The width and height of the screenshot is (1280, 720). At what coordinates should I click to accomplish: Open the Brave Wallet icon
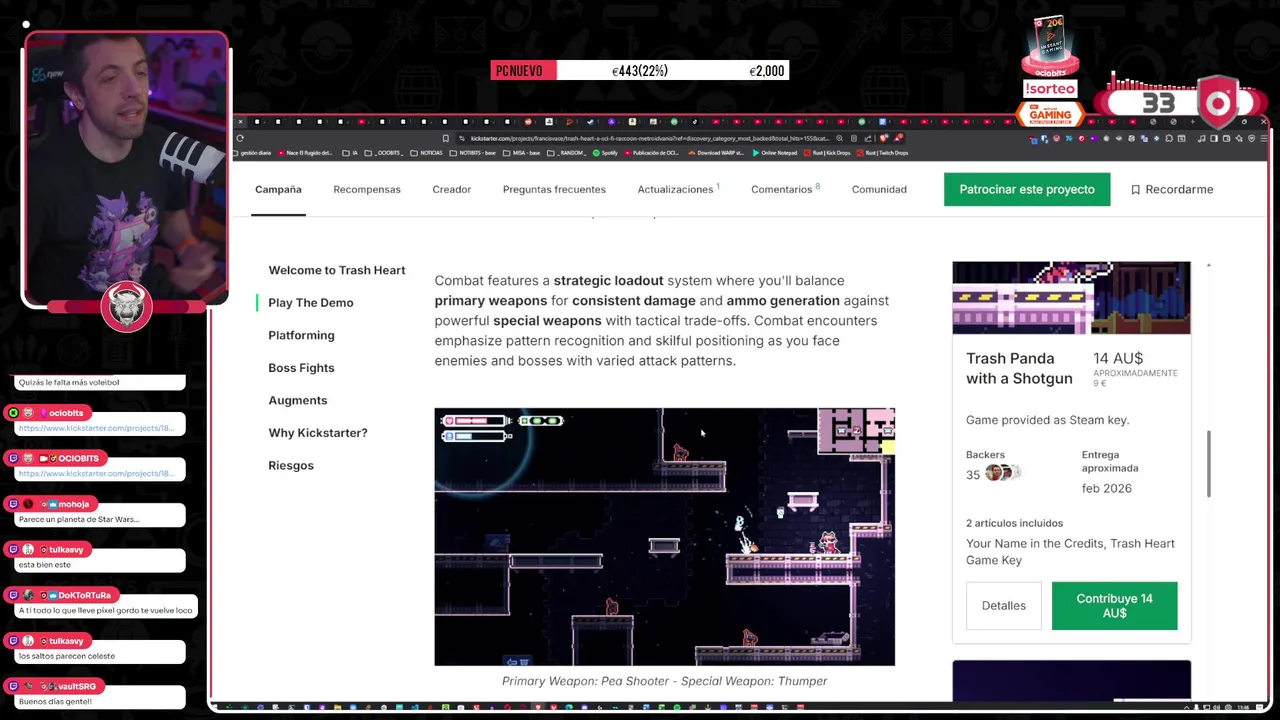[1226, 138]
